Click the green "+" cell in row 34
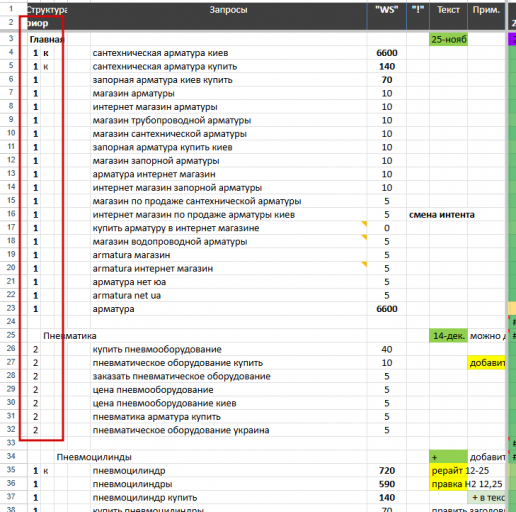Image resolution: width=516 pixels, height=512 pixels. (x=448, y=457)
